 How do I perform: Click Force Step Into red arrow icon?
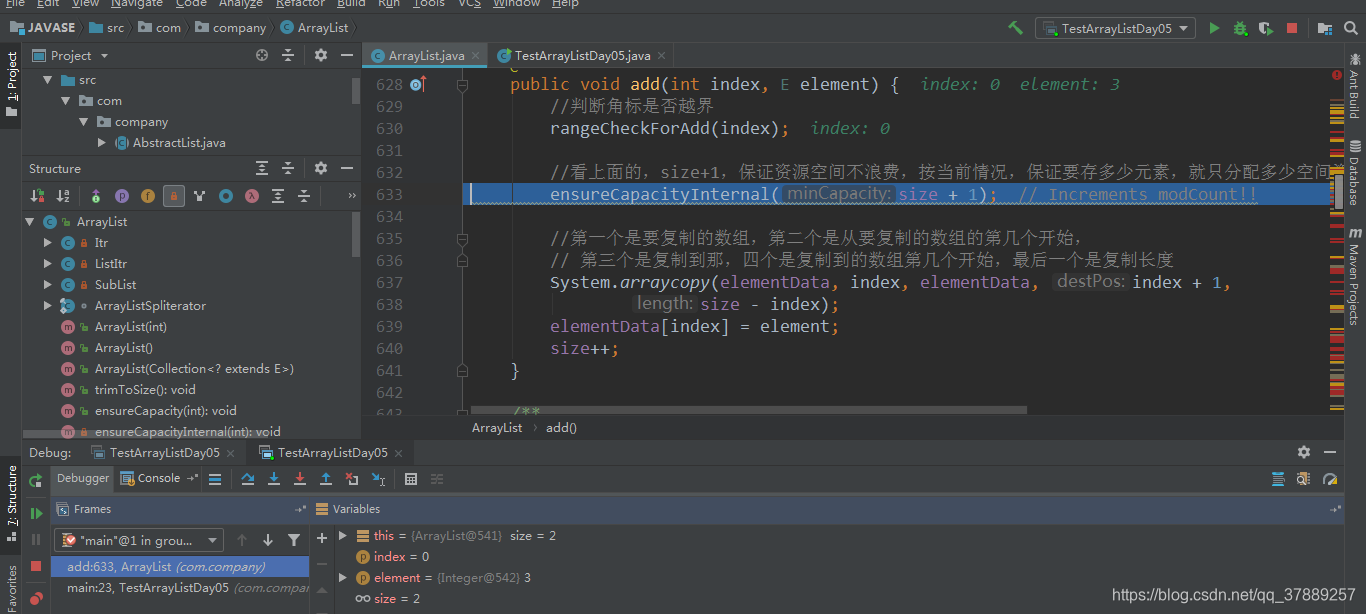[x=300, y=479]
